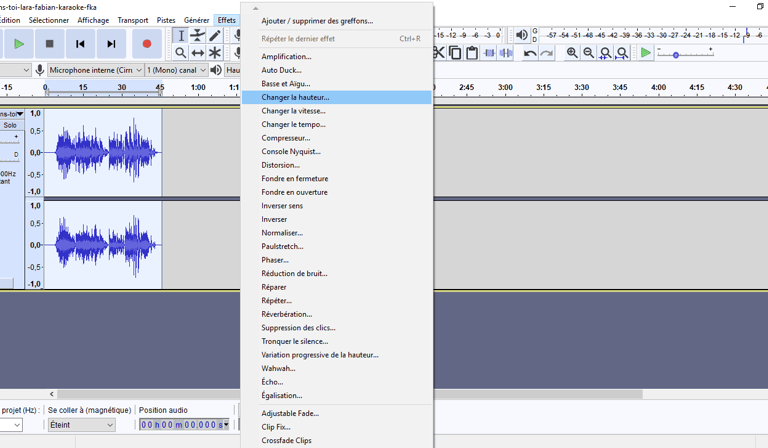Open the track name dropdown menu
768x448 pixels.
tap(12, 114)
